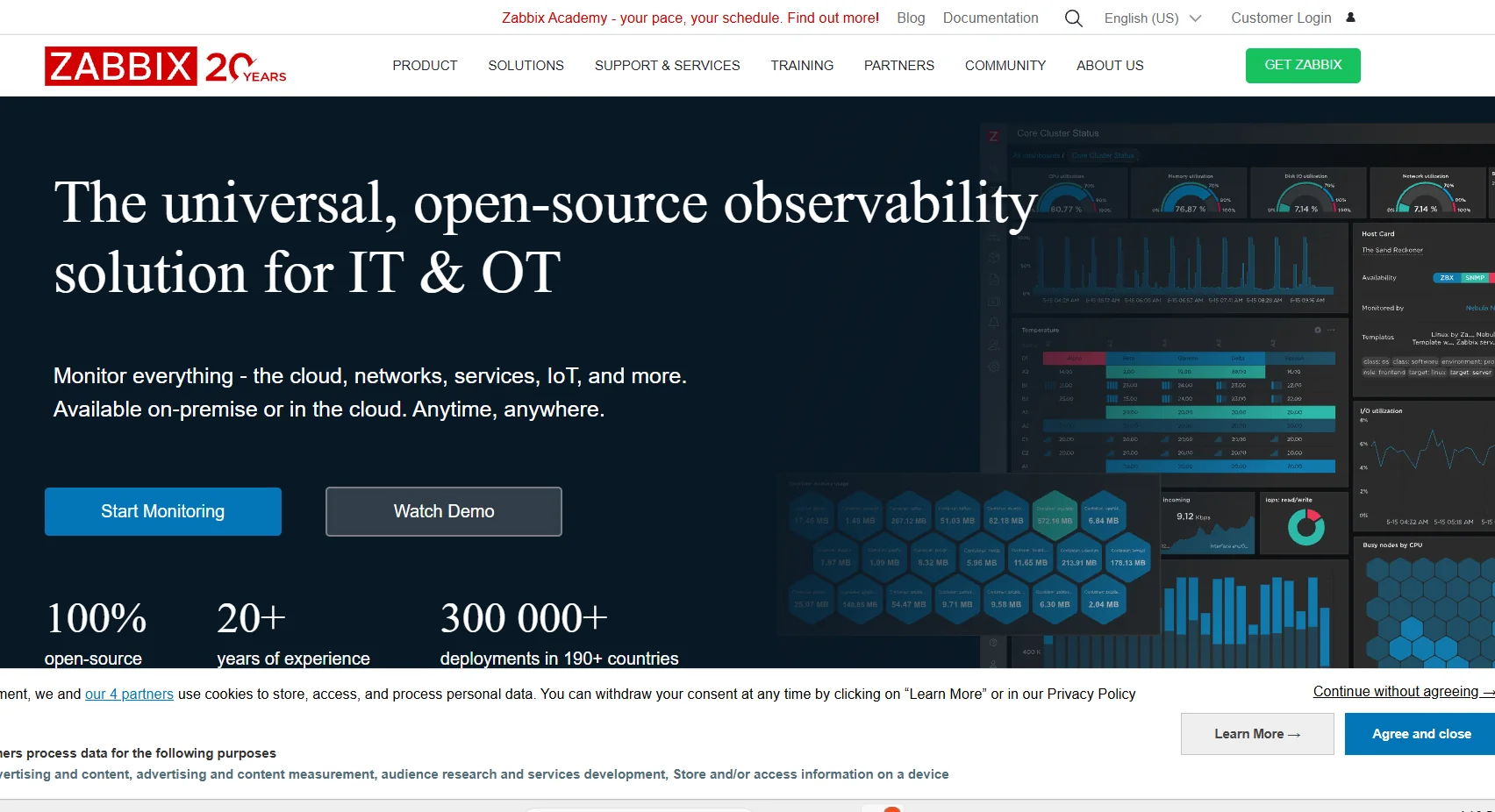1495x812 pixels.
Task: Follow the Zabbix Academy announcement link
Action: click(x=690, y=18)
